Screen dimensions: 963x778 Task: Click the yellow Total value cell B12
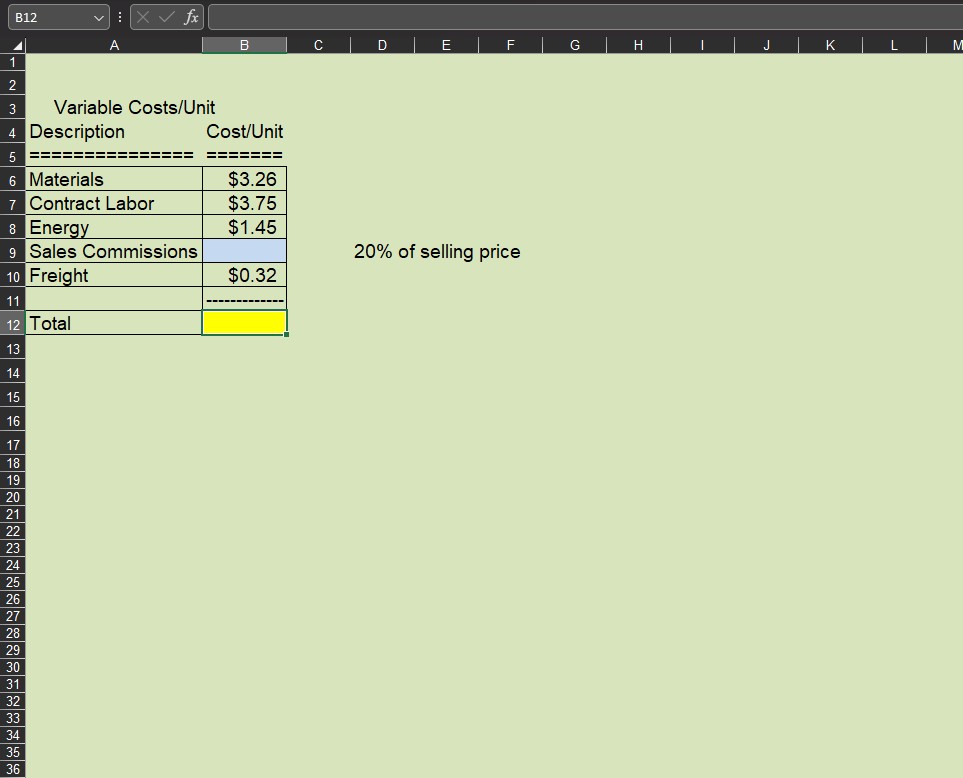(x=244, y=323)
